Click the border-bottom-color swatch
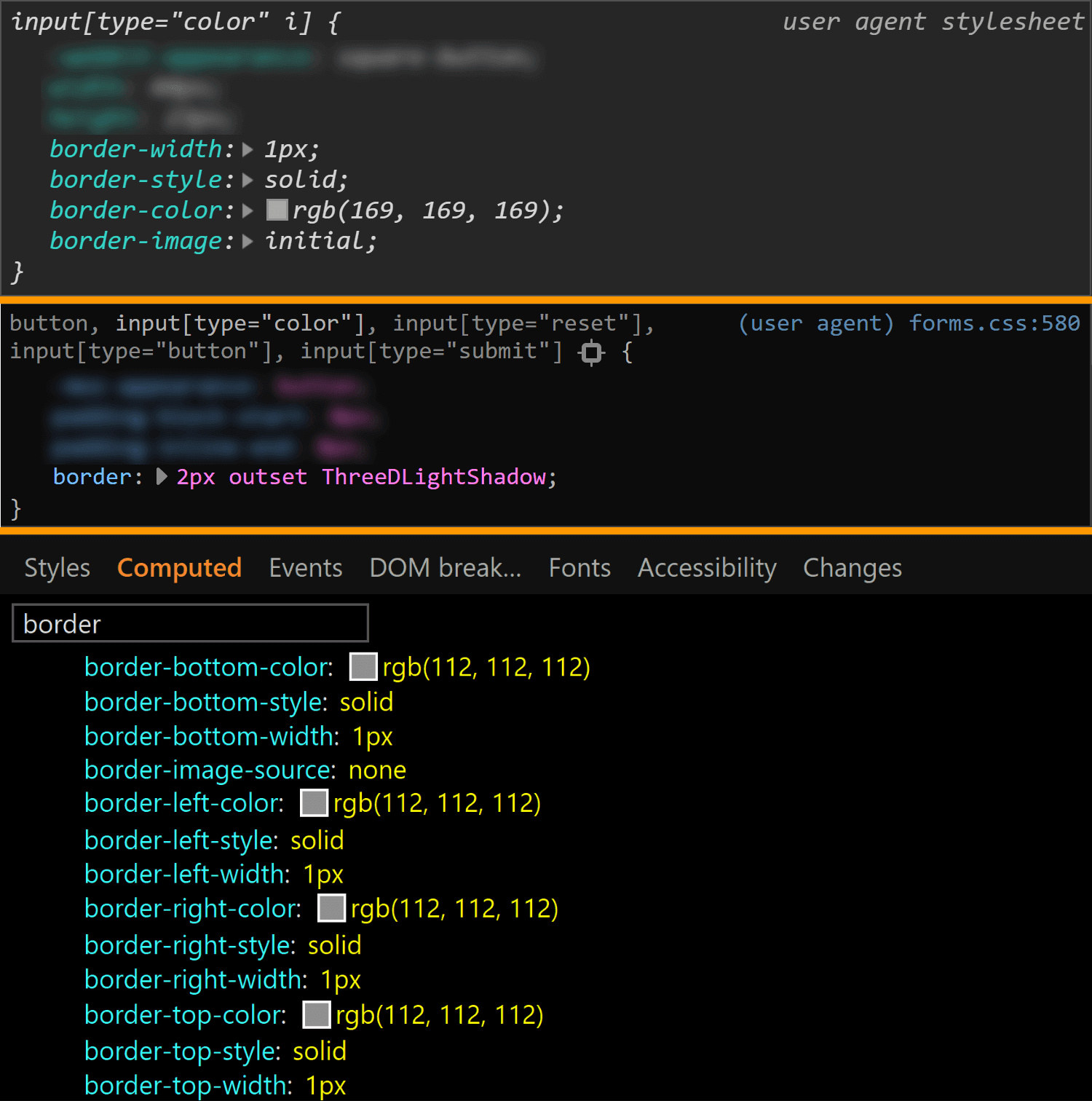 click(x=363, y=666)
